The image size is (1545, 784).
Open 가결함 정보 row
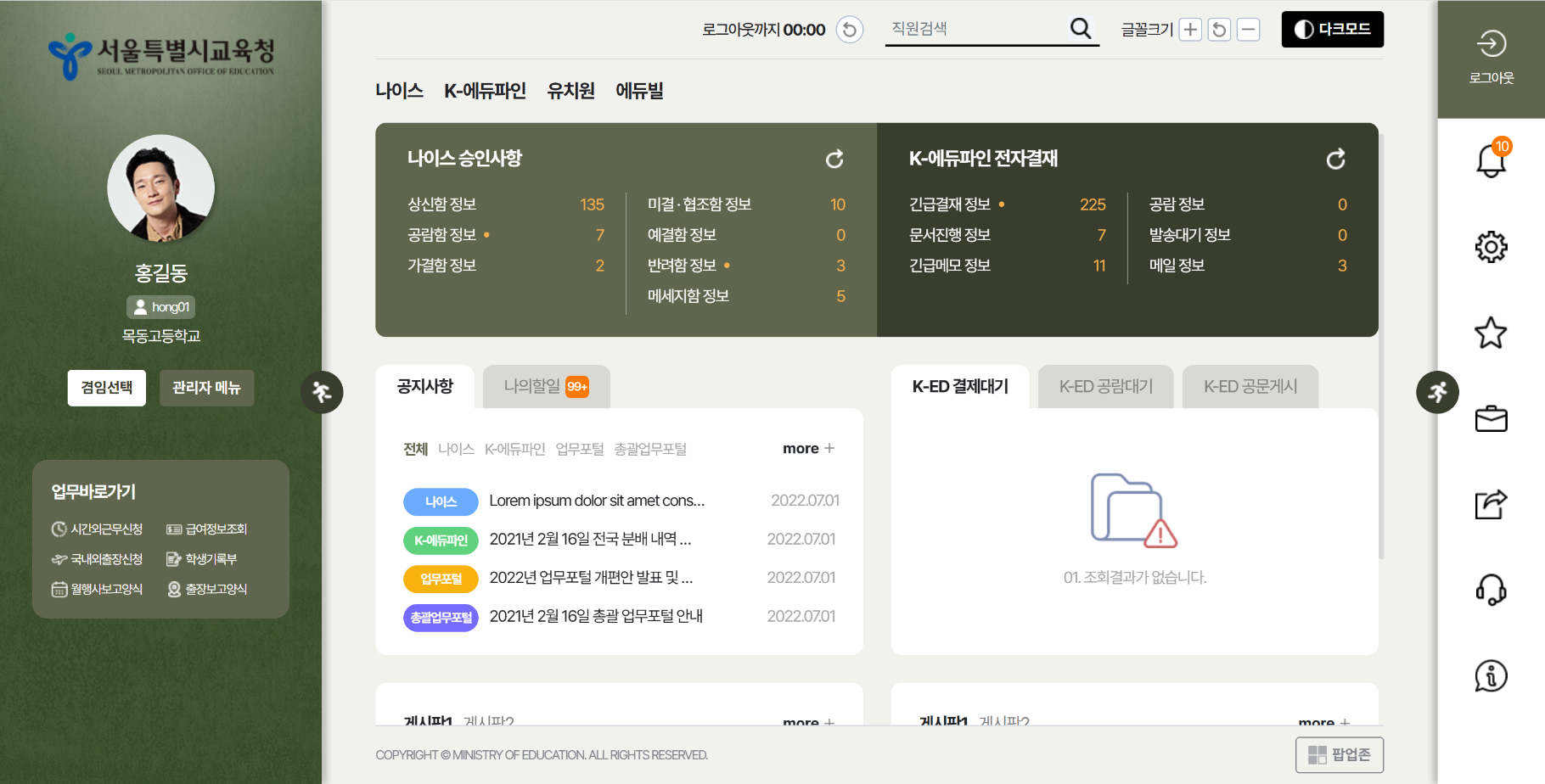coord(506,266)
